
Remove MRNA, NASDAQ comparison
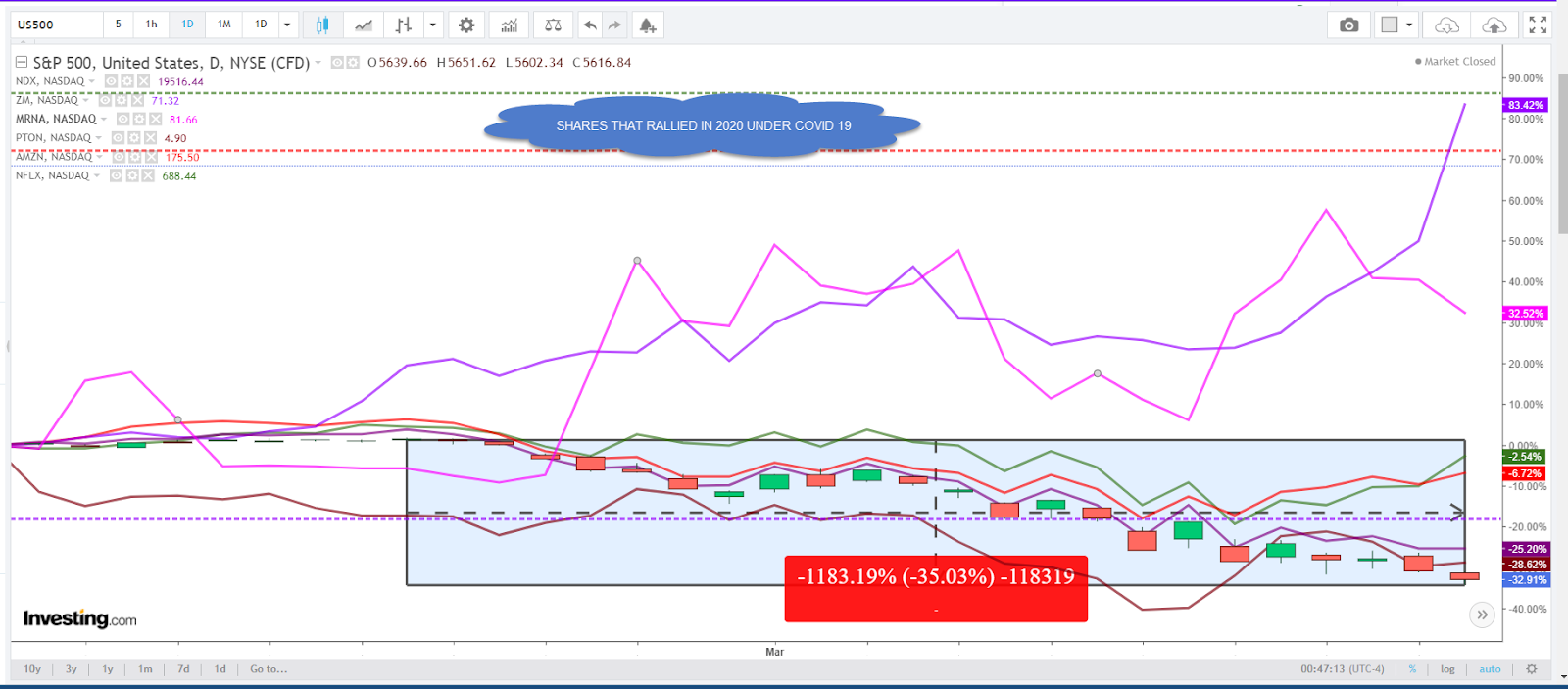(155, 119)
